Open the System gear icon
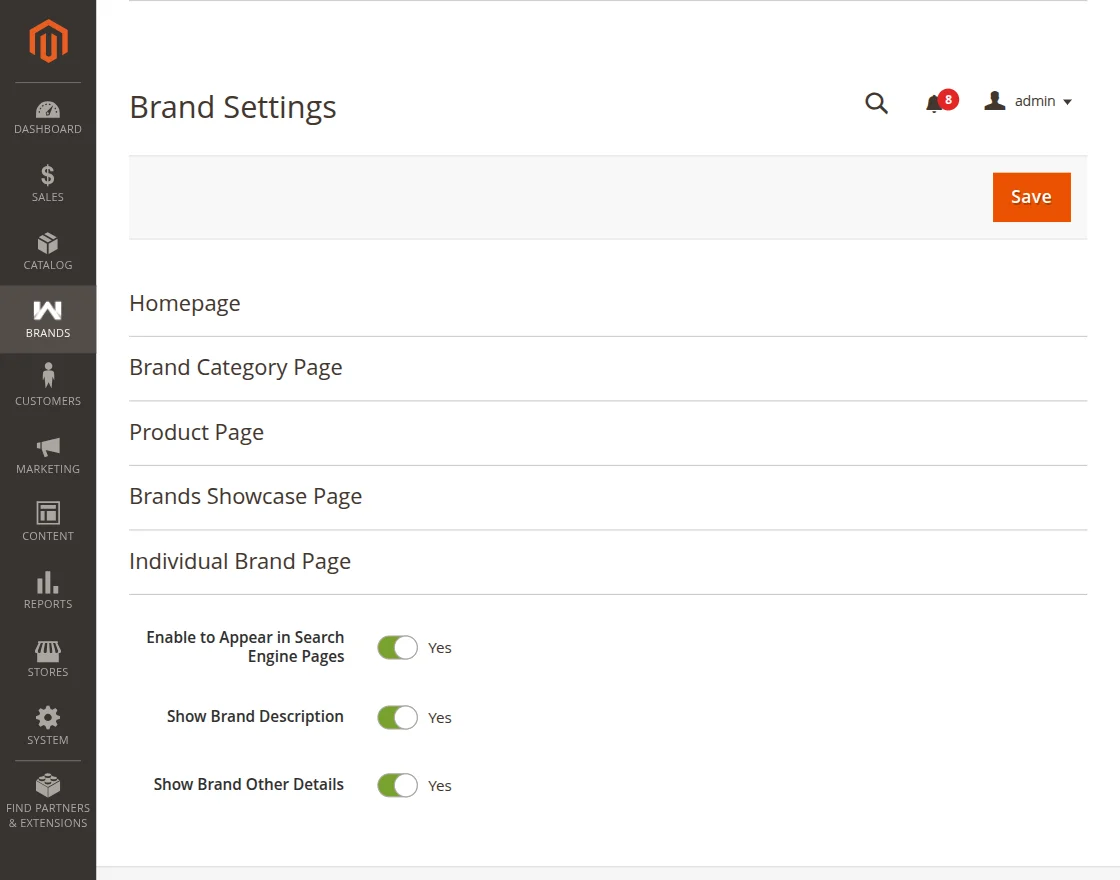Image resolution: width=1120 pixels, height=880 pixels. (x=48, y=717)
